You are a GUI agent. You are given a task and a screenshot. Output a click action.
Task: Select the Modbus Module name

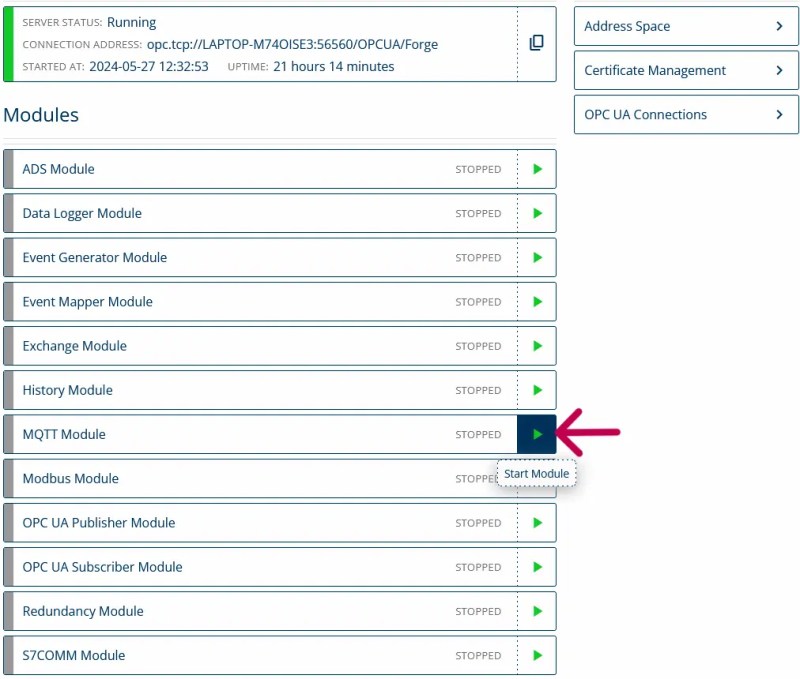click(x=70, y=479)
